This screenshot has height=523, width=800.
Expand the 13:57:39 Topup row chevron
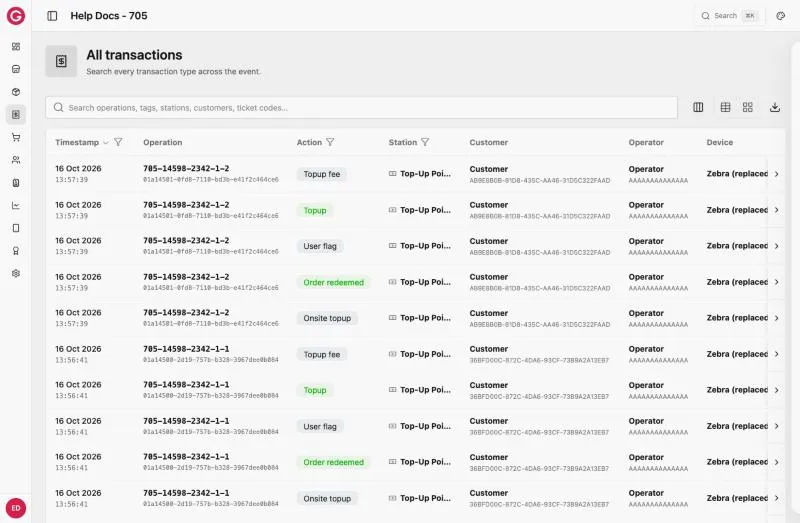point(777,210)
